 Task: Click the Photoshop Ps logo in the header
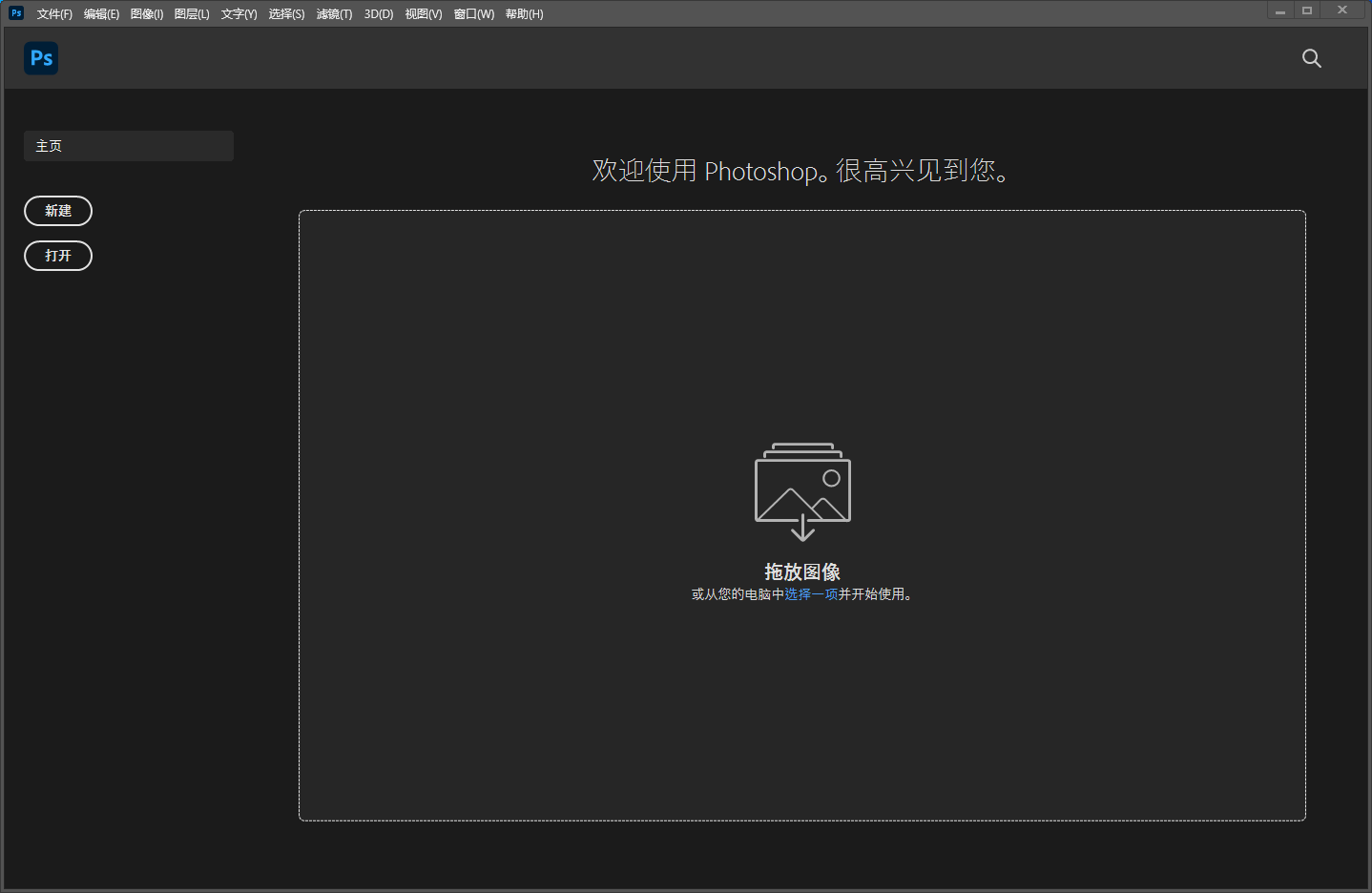pyautogui.click(x=41, y=58)
